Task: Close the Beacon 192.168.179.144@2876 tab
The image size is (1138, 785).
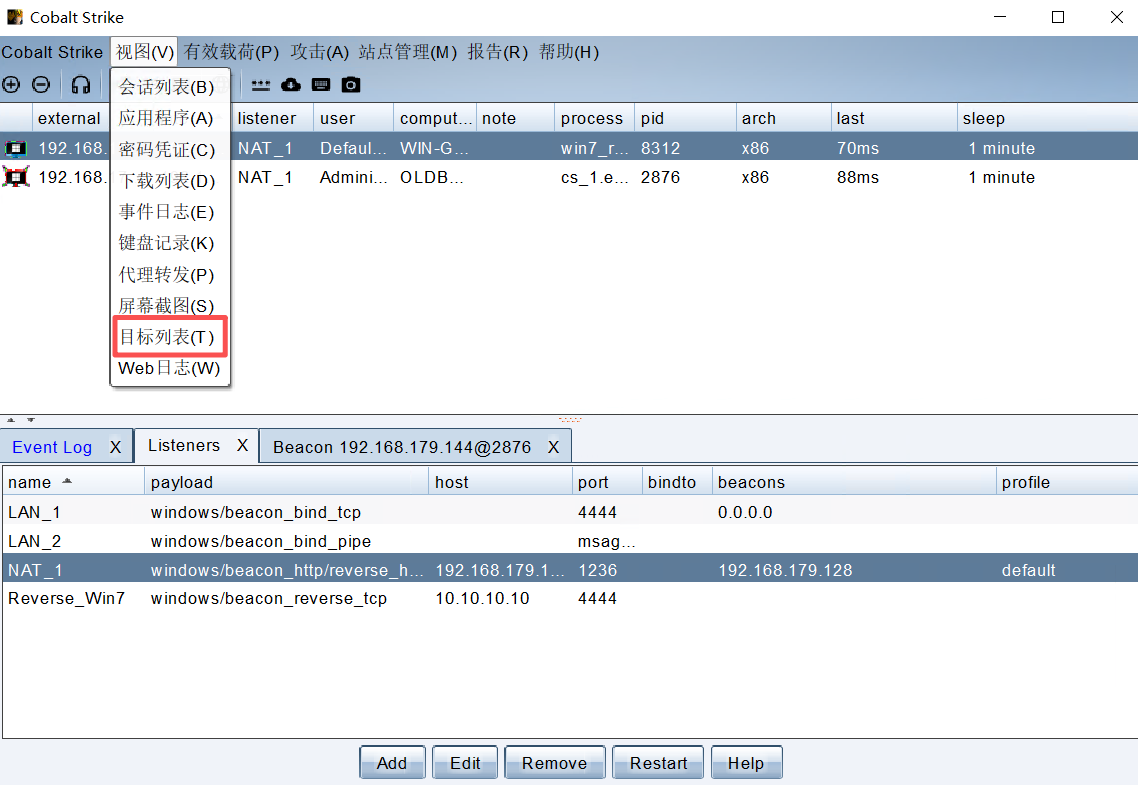Action: coord(553,447)
